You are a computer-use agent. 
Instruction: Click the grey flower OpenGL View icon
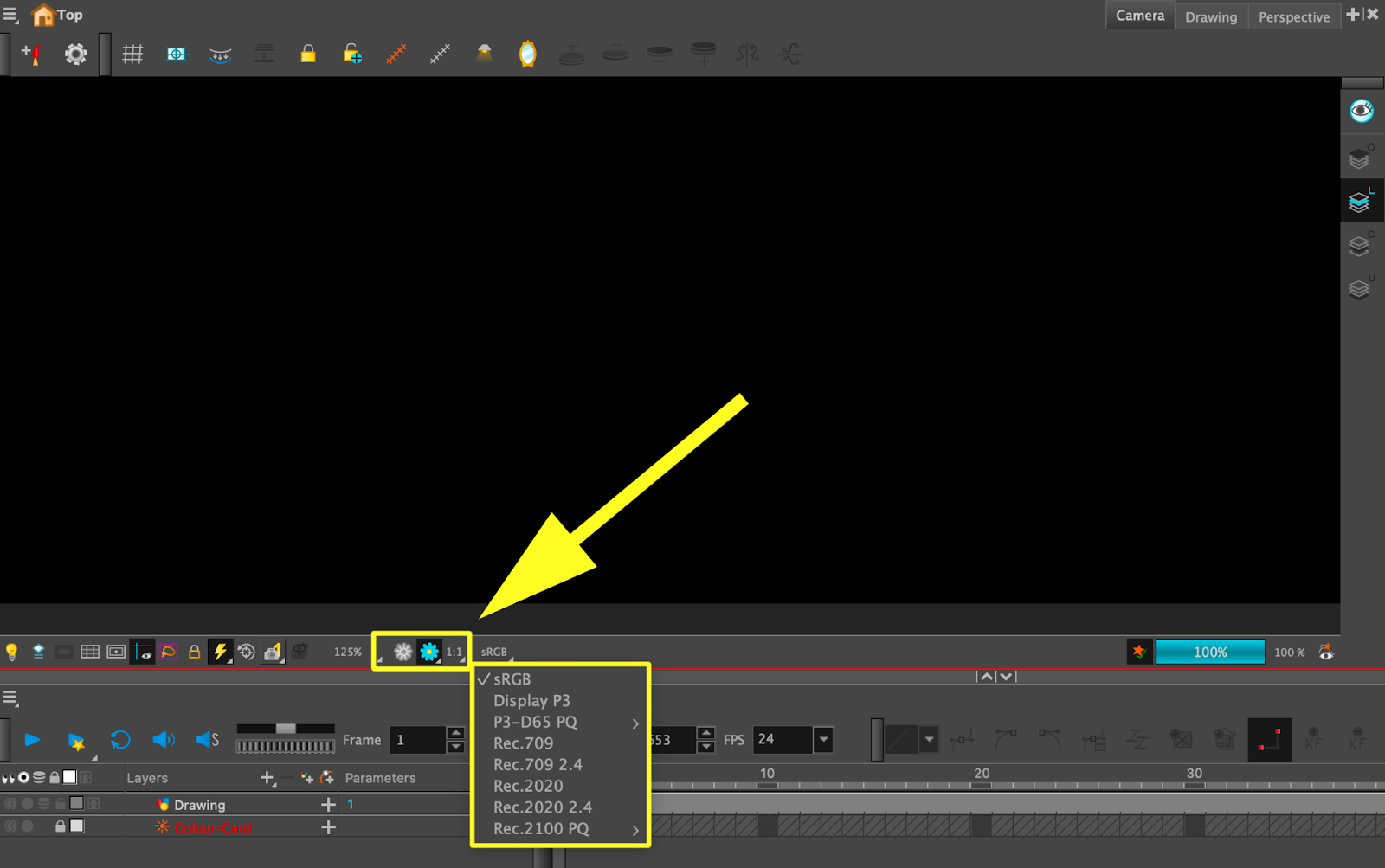pos(403,652)
